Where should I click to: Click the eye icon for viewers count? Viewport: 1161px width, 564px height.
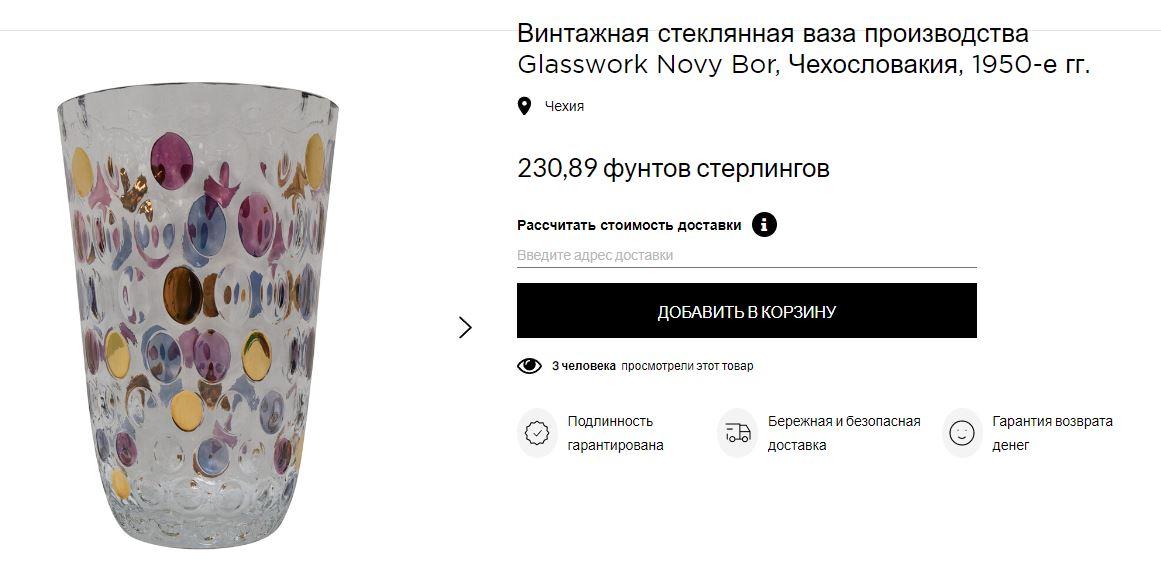[x=529, y=366]
